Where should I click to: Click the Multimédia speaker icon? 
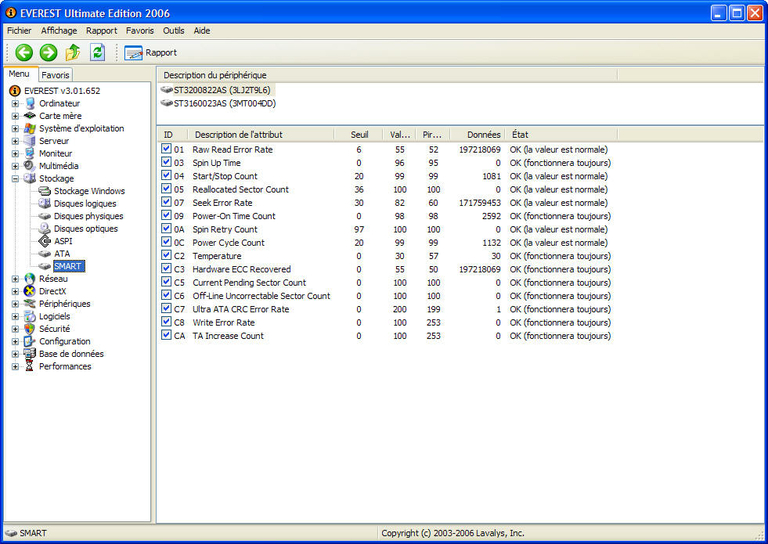click(x=30, y=166)
